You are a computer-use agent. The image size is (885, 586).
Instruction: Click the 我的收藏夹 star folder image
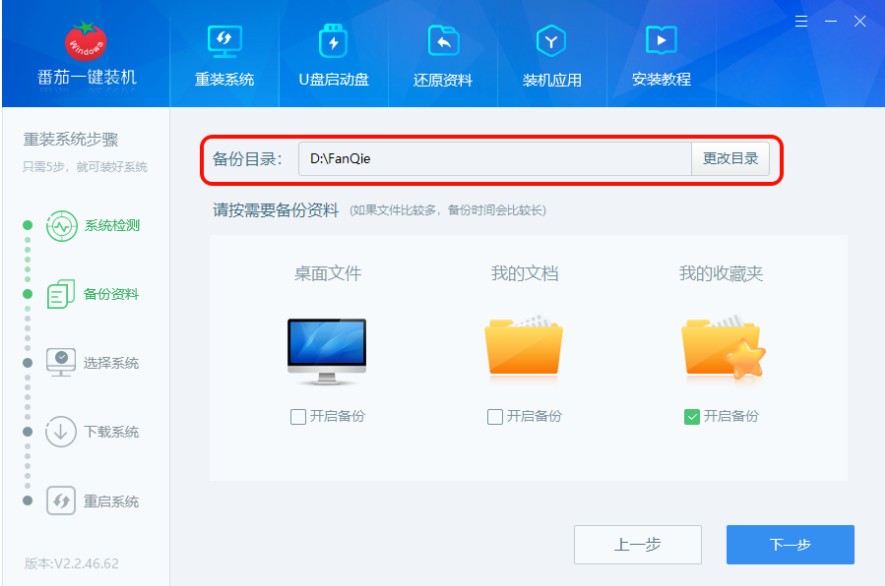pyautogui.click(x=722, y=347)
